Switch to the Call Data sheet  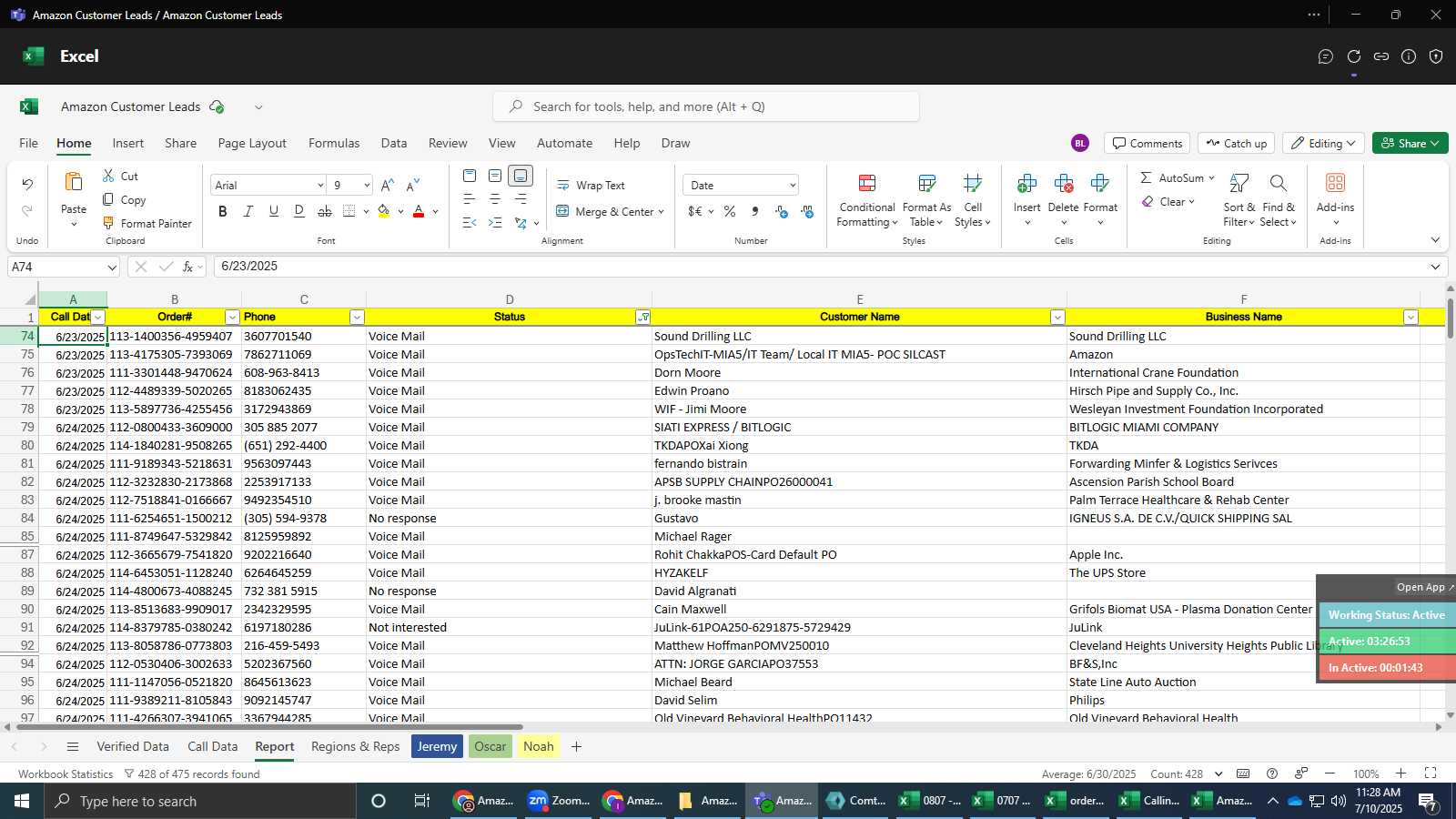click(x=213, y=746)
